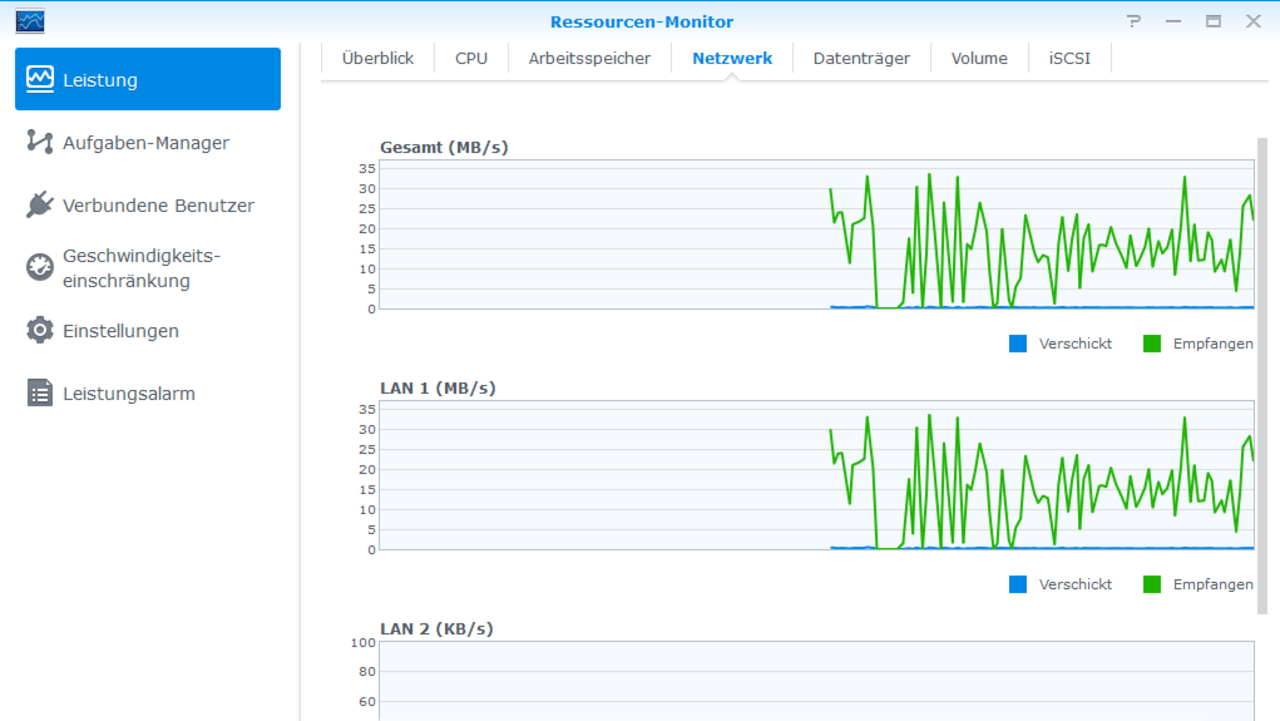This screenshot has width=1280, height=721.
Task: Open Verbundene Benutzer in the sidebar
Action: [x=148, y=205]
